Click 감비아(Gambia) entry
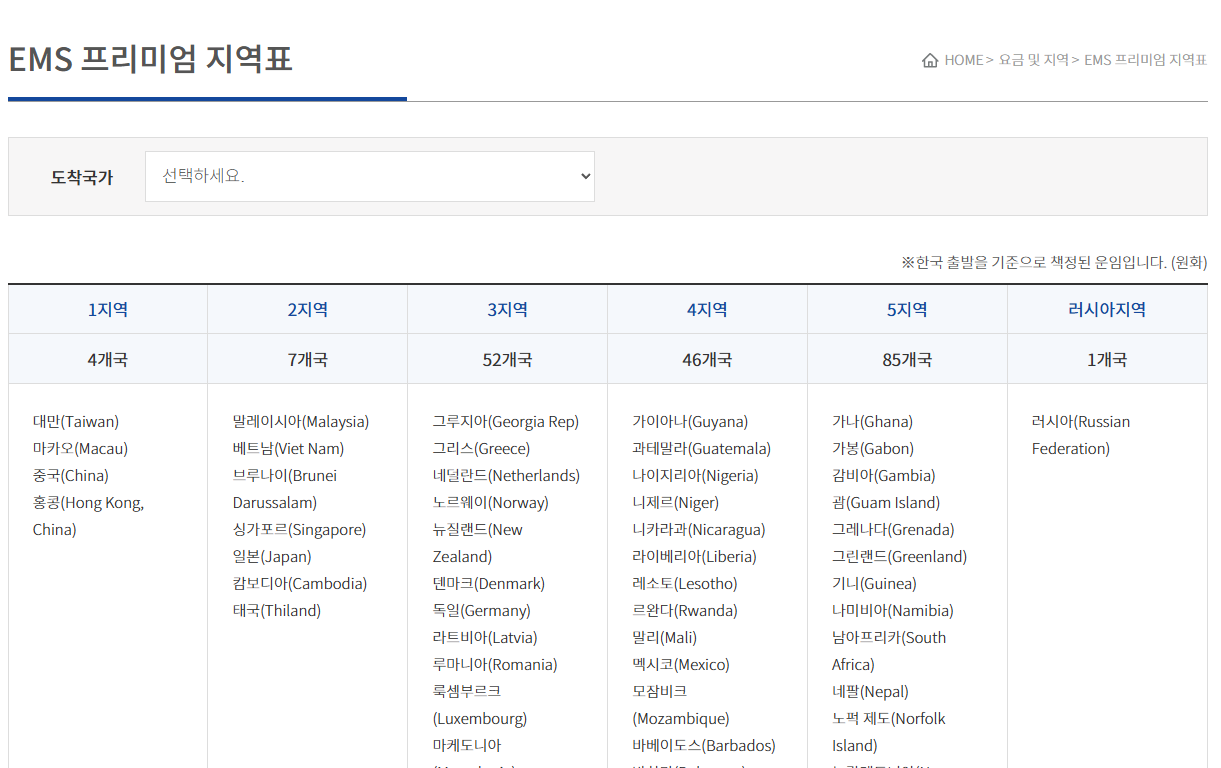The width and height of the screenshot is (1221, 768). 884,476
